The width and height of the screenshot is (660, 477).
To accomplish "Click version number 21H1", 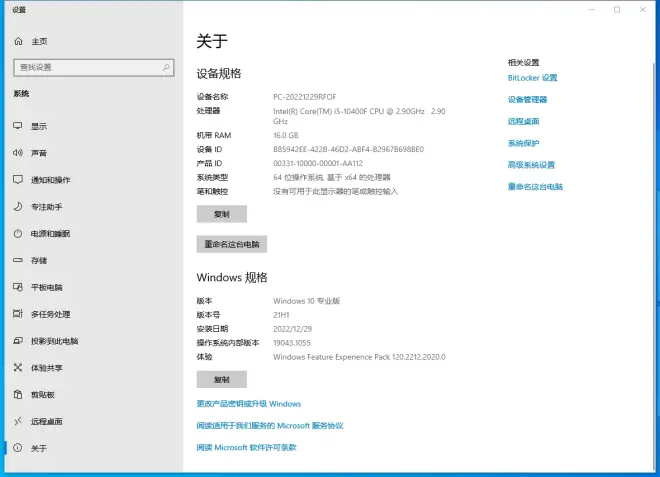I will (x=281, y=315).
